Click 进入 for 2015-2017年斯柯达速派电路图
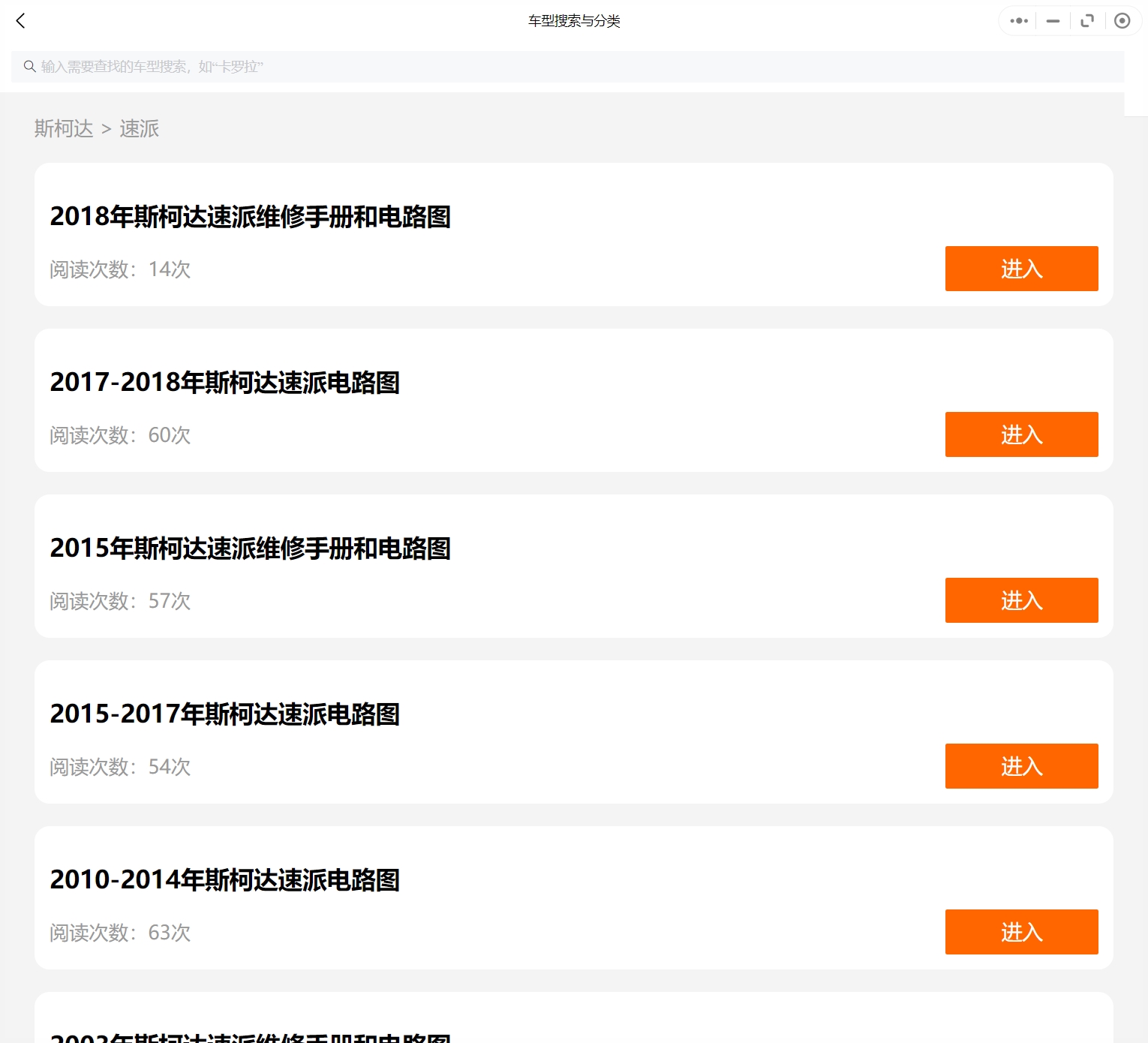Viewport: 1148px width, 1043px height. click(x=1021, y=766)
